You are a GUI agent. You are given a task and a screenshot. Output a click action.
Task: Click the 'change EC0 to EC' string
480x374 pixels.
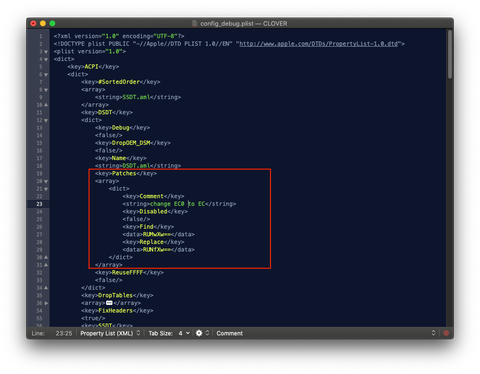click(177, 204)
